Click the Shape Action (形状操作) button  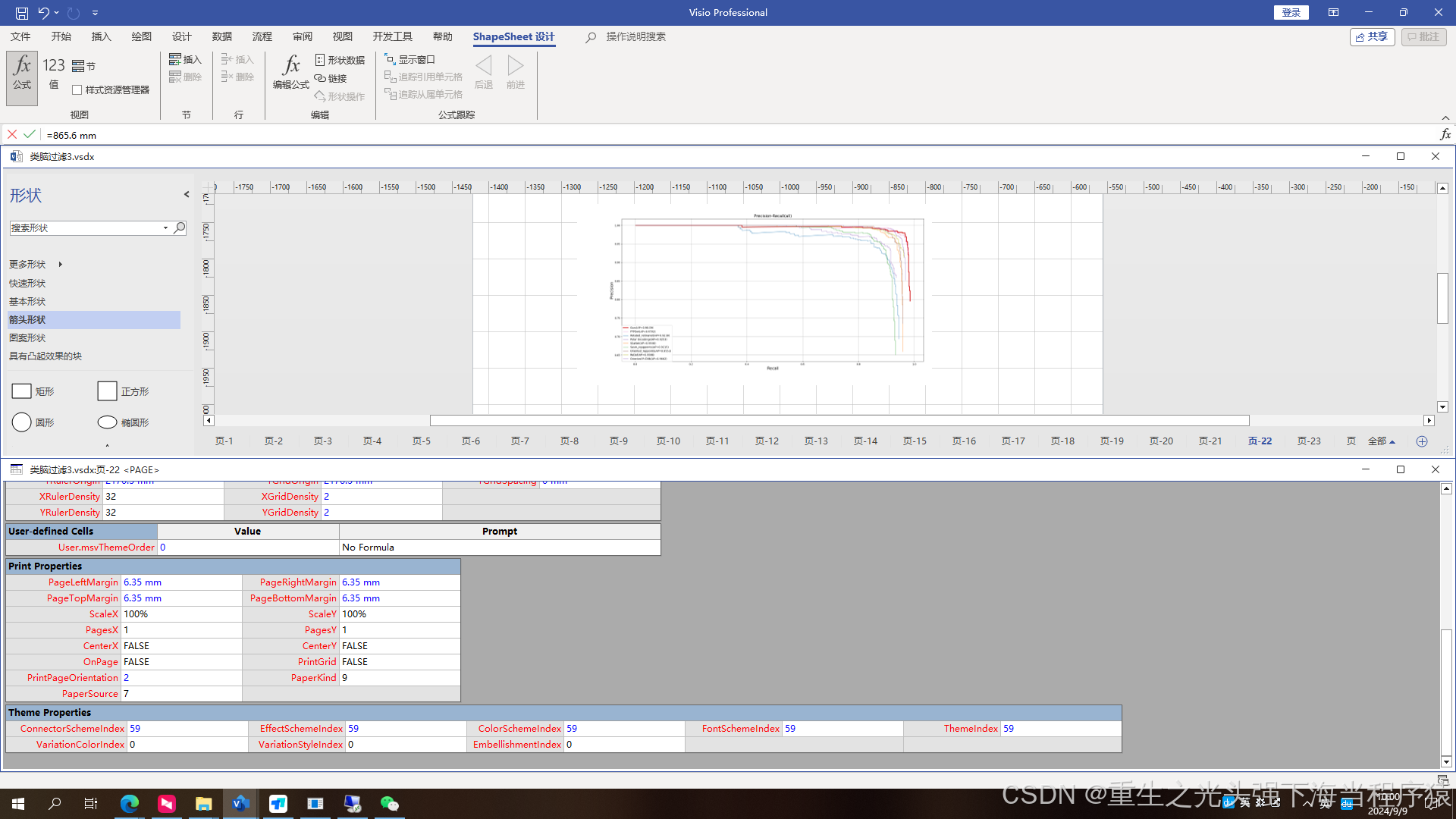click(340, 96)
